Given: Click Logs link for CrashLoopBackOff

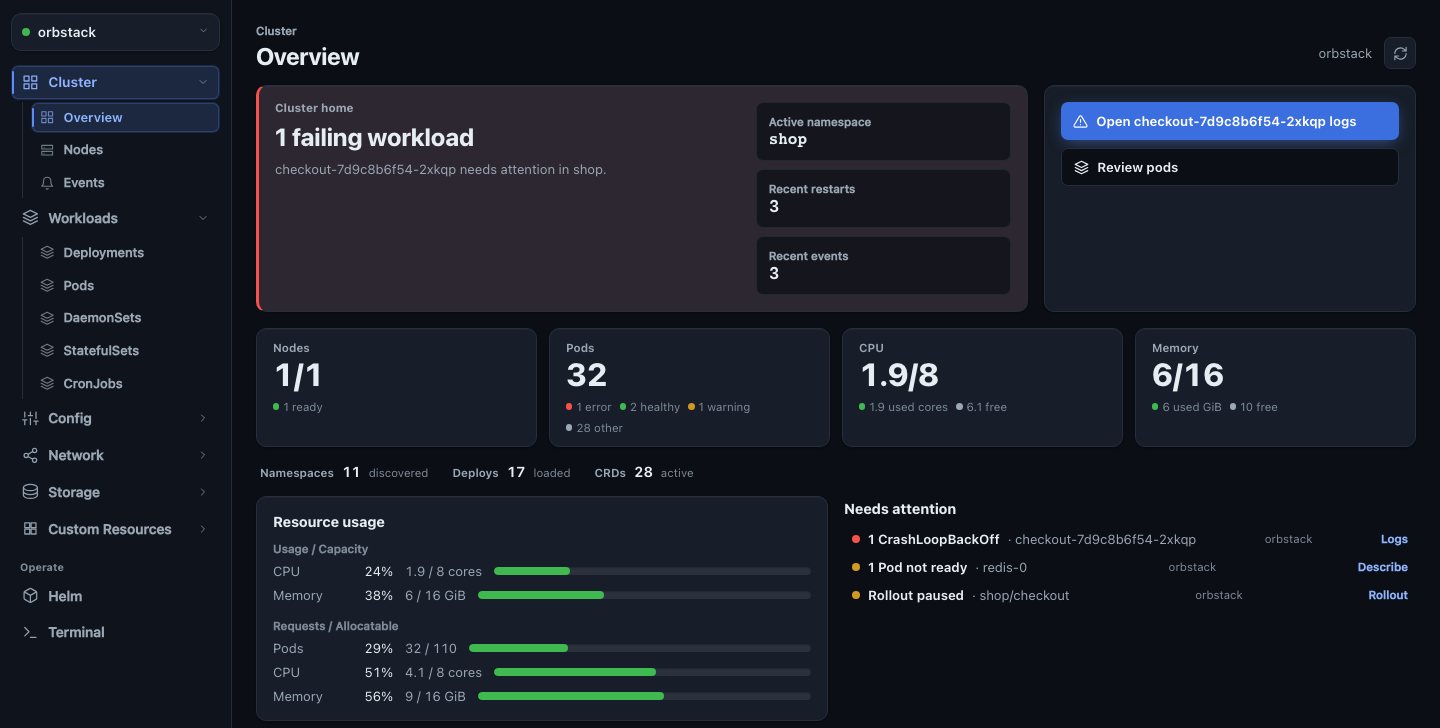Looking at the screenshot, I should 1394,539.
